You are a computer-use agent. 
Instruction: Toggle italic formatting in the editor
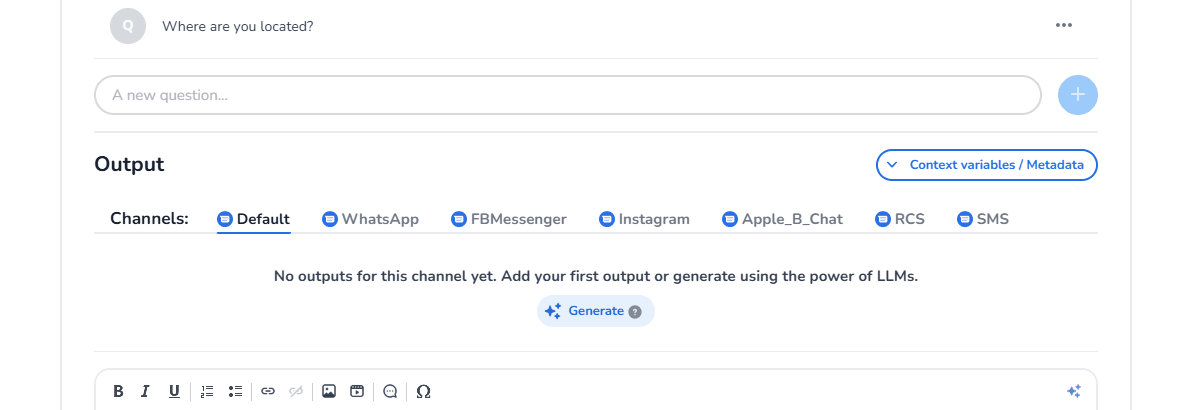(145, 391)
